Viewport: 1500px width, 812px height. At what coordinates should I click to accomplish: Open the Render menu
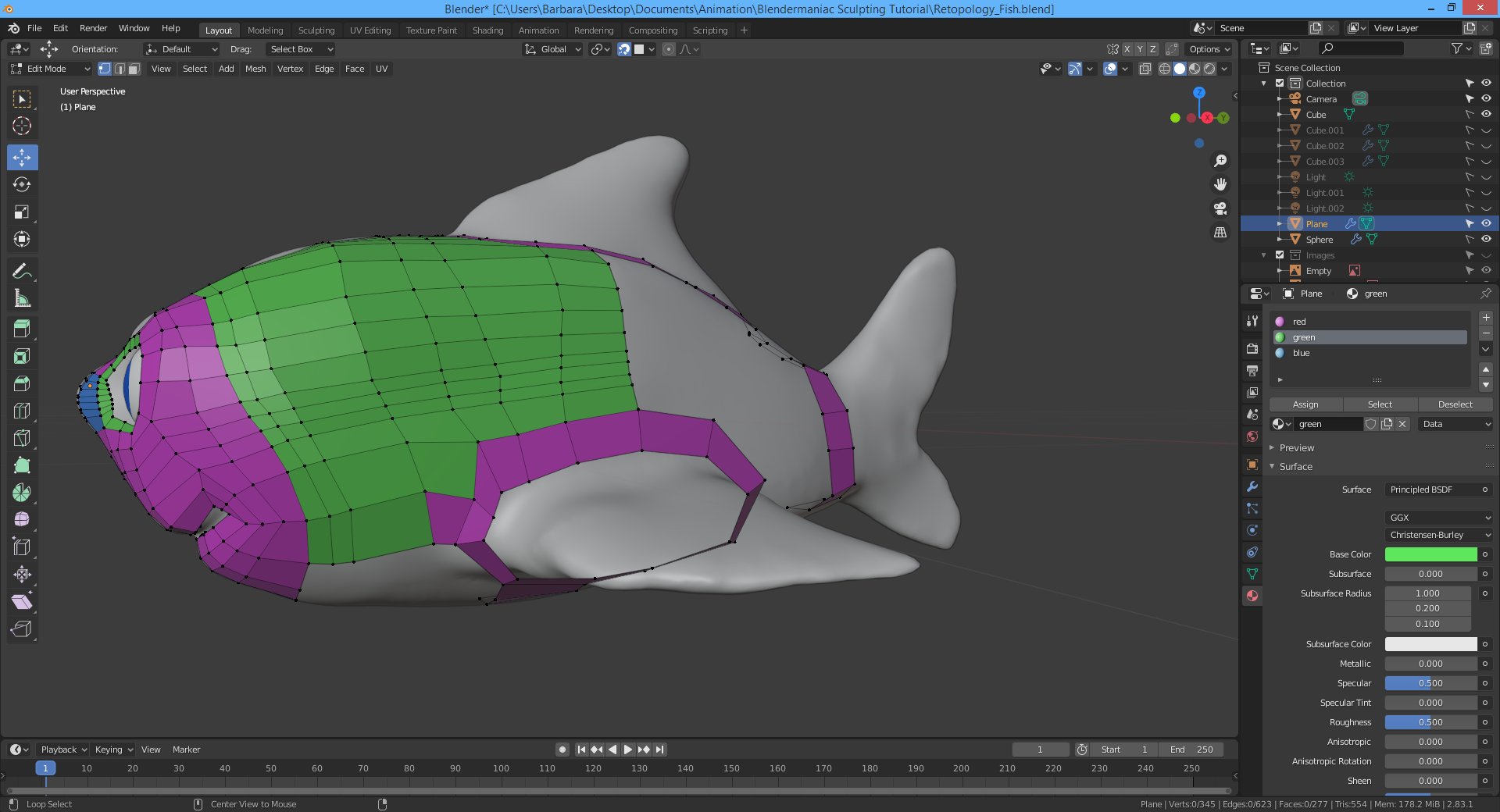pyautogui.click(x=93, y=28)
